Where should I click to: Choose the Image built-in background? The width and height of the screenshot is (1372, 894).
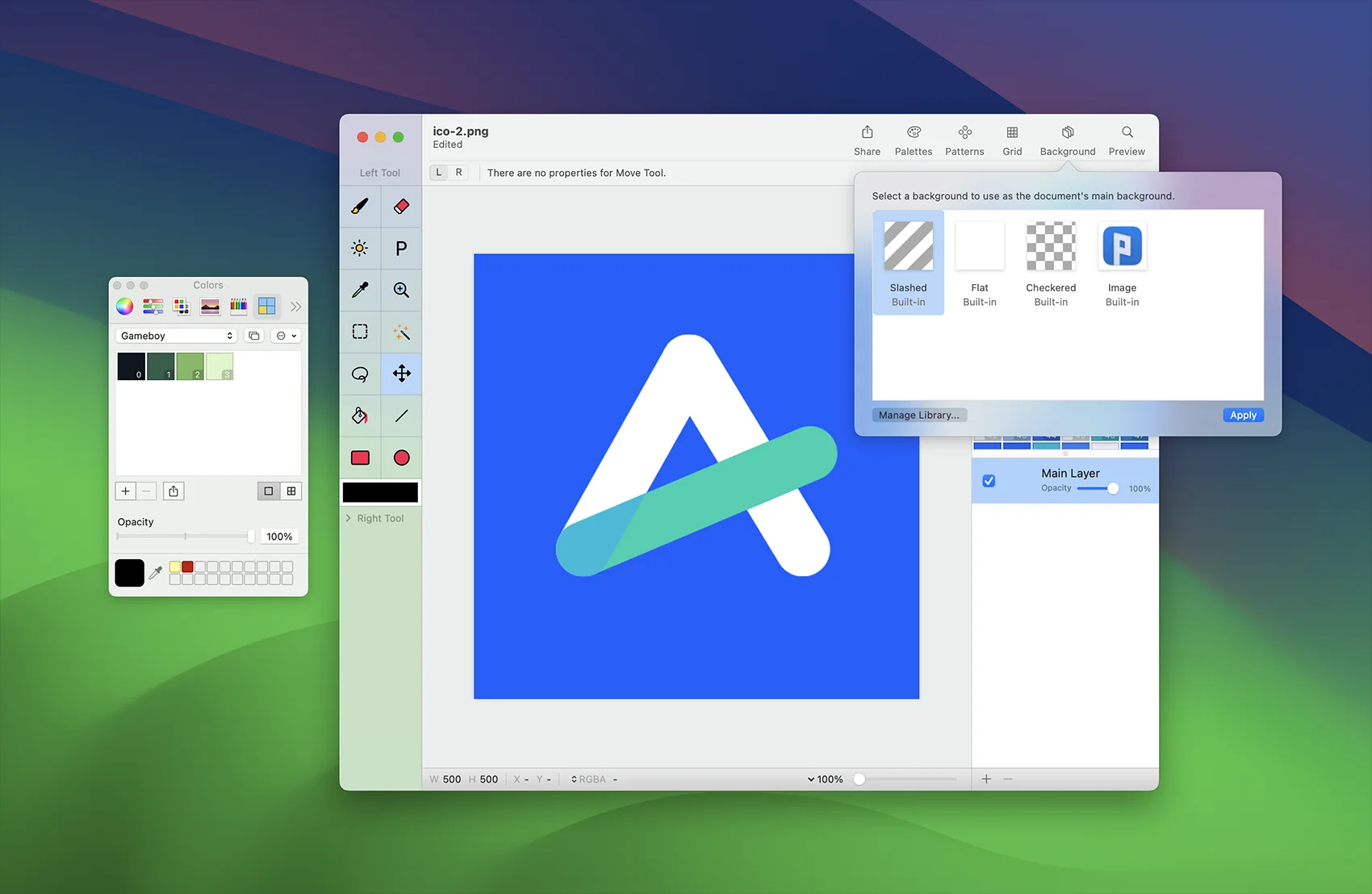[x=1122, y=263]
